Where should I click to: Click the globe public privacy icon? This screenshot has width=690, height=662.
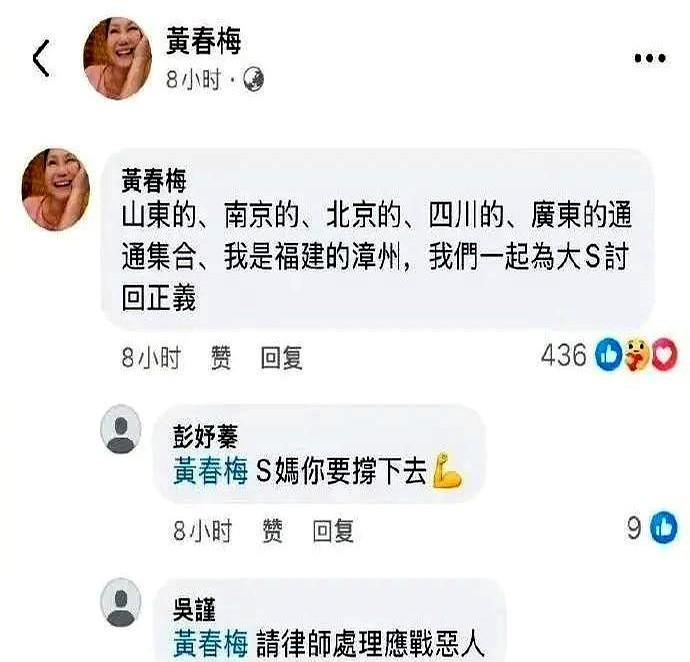(x=254, y=79)
